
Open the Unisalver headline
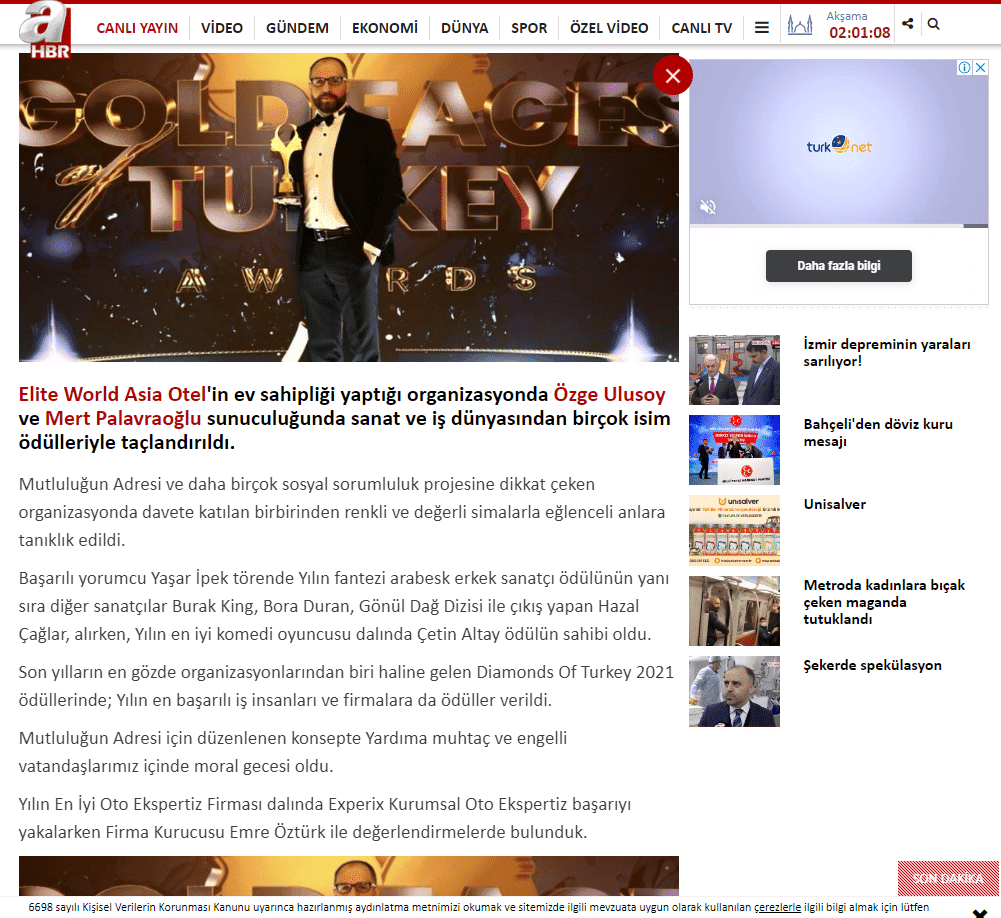click(x=834, y=504)
